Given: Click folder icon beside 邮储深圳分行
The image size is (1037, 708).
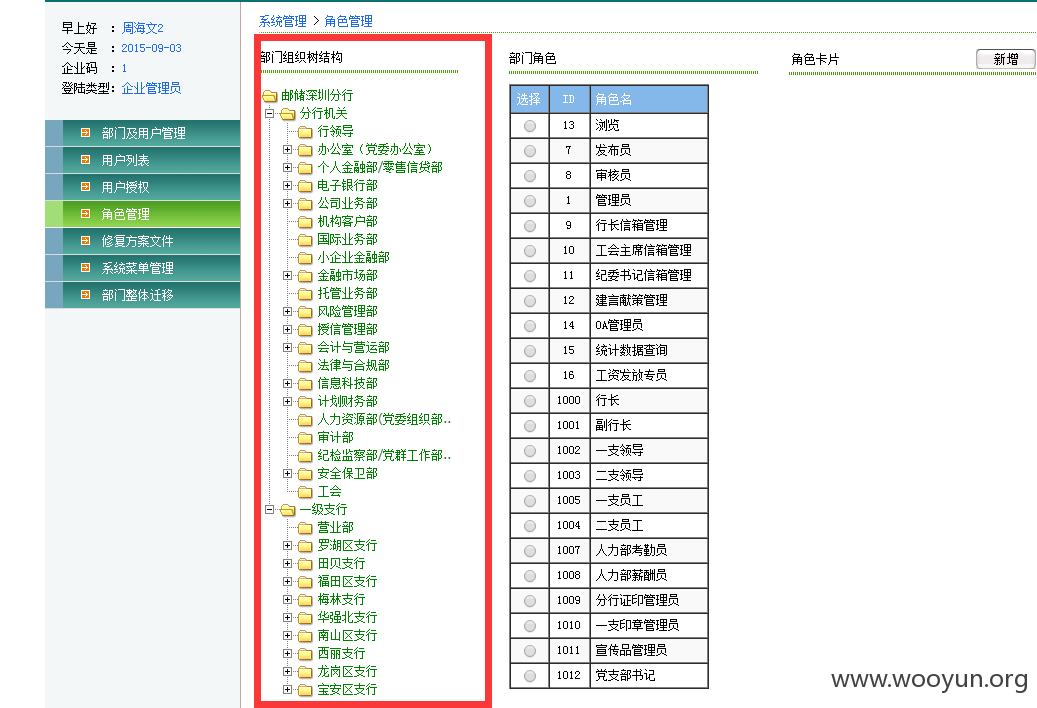Looking at the screenshot, I should pos(269,96).
